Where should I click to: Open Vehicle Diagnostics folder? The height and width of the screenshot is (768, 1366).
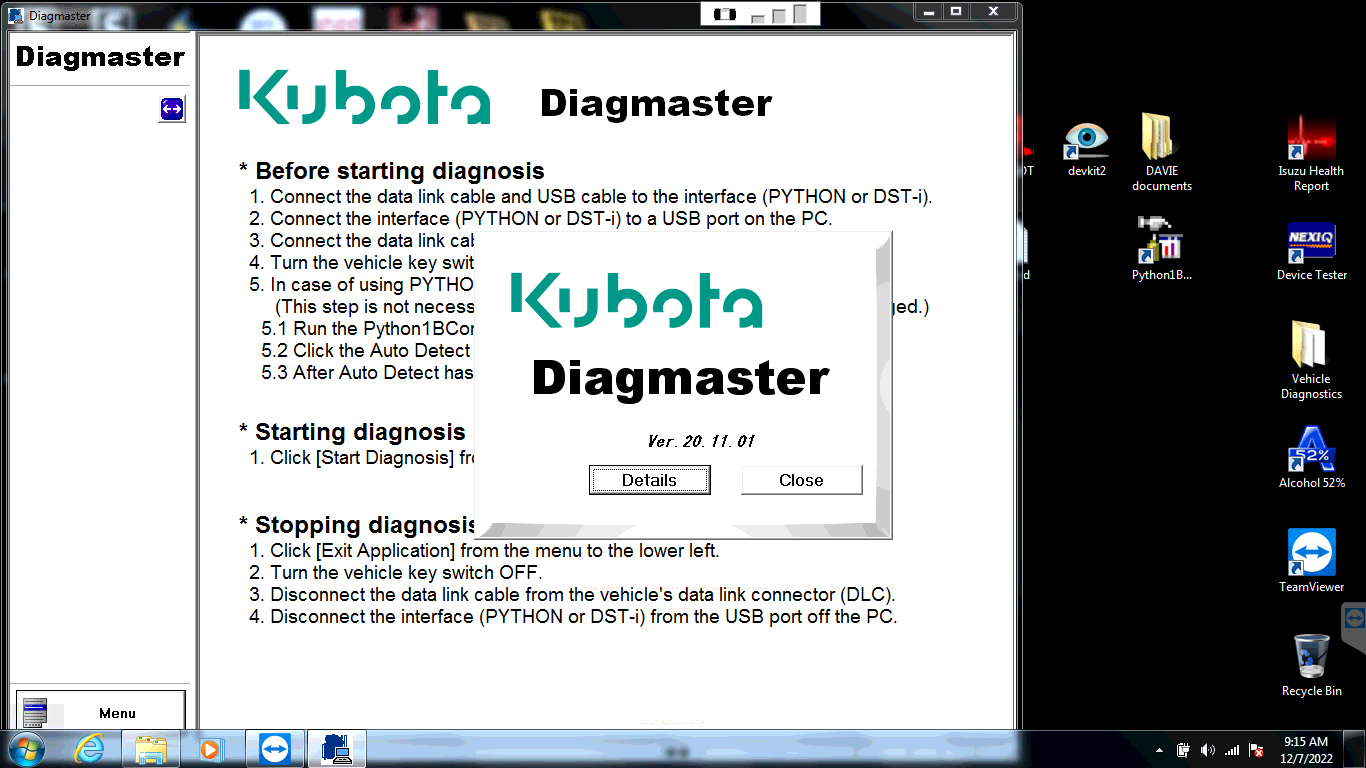(x=1311, y=360)
